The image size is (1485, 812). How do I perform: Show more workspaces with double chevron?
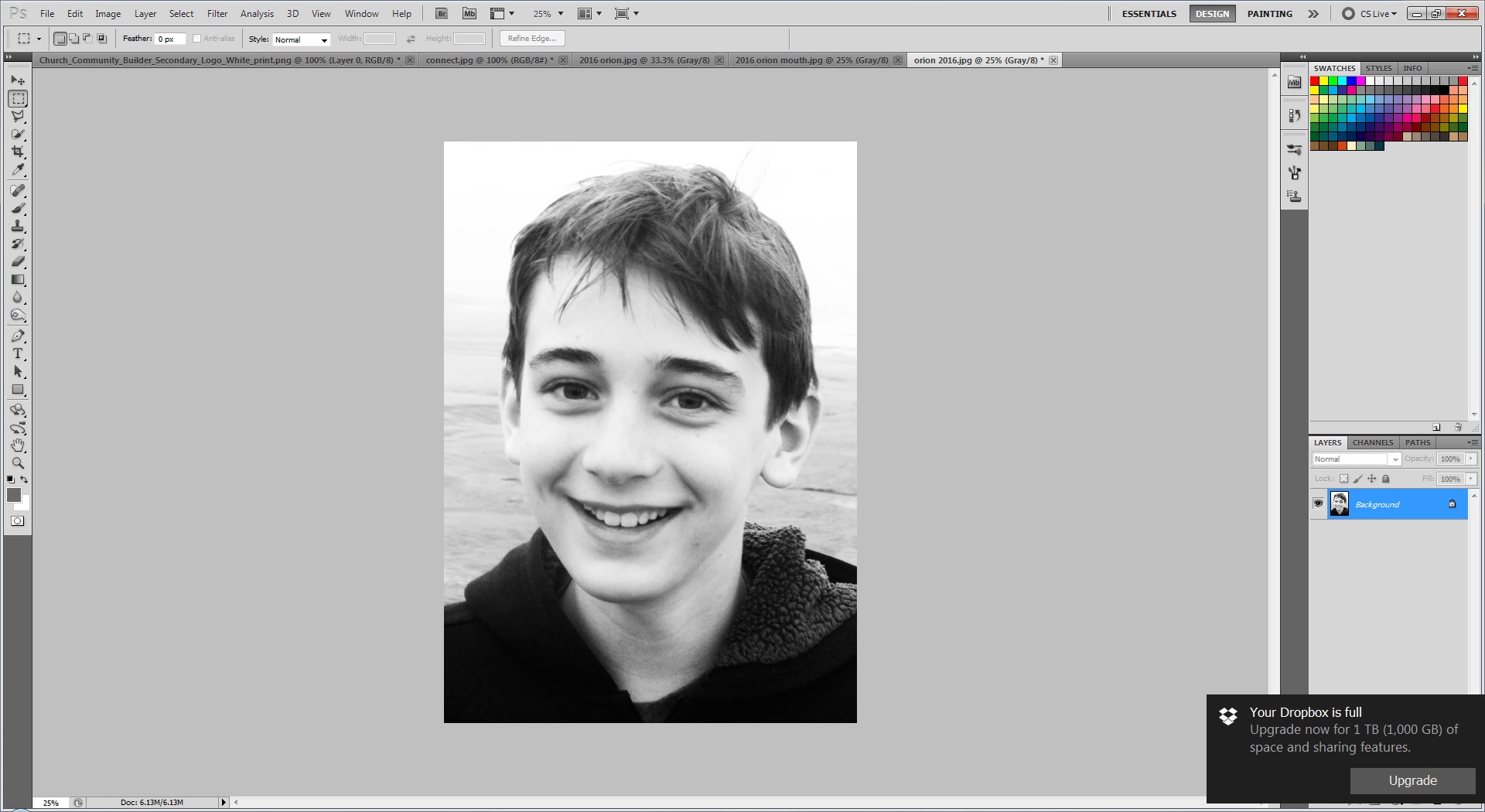1313,14
